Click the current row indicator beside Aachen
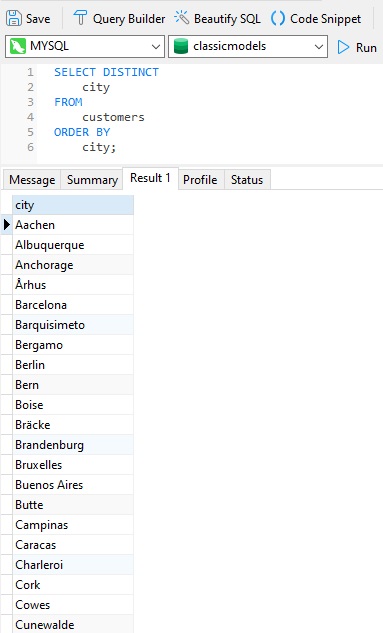 pos(6,225)
